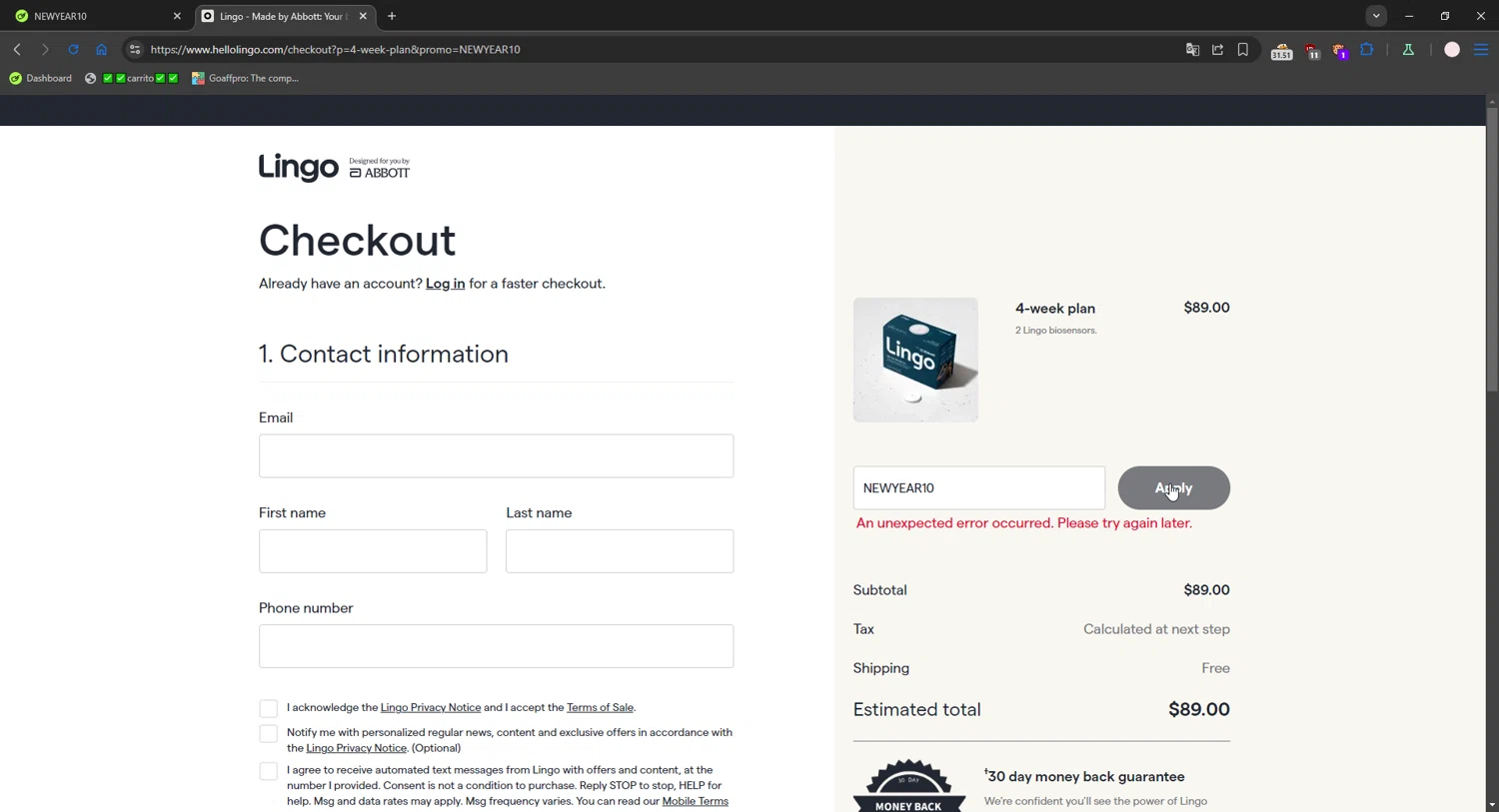Click the 'Calculated at next step' tax text
The height and width of the screenshot is (812, 1499).
click(x=1156, y=629)
